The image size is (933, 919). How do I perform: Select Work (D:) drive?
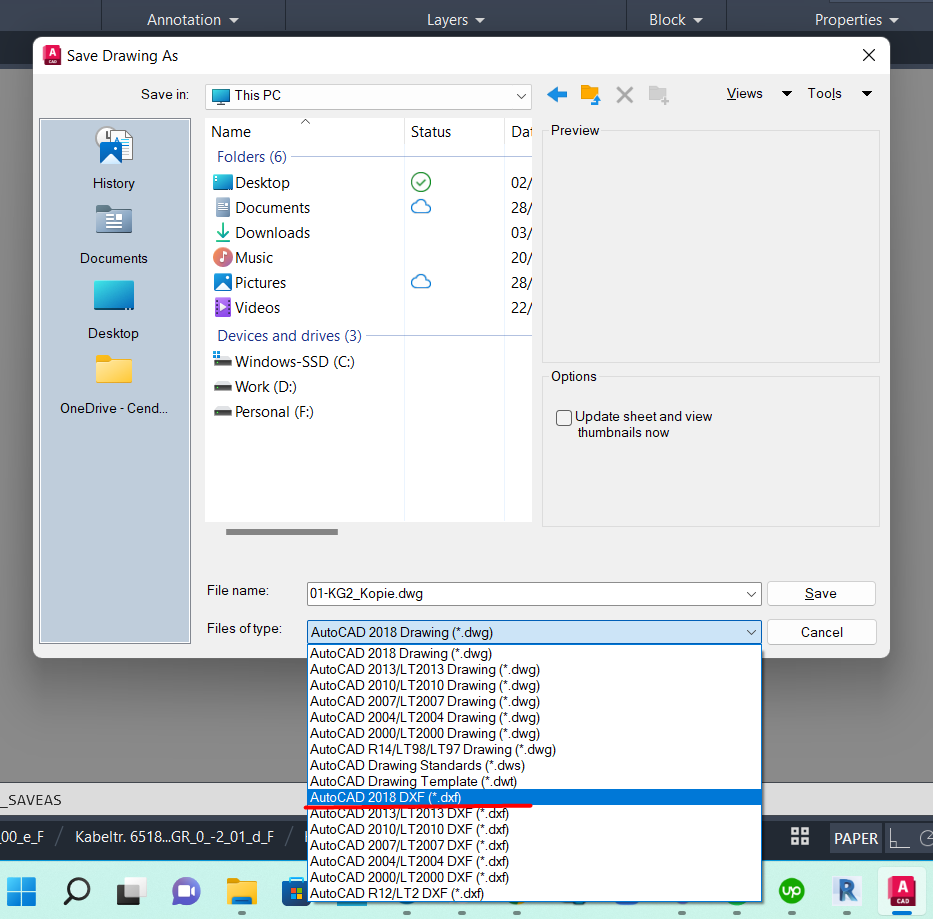tap(255, 387)
